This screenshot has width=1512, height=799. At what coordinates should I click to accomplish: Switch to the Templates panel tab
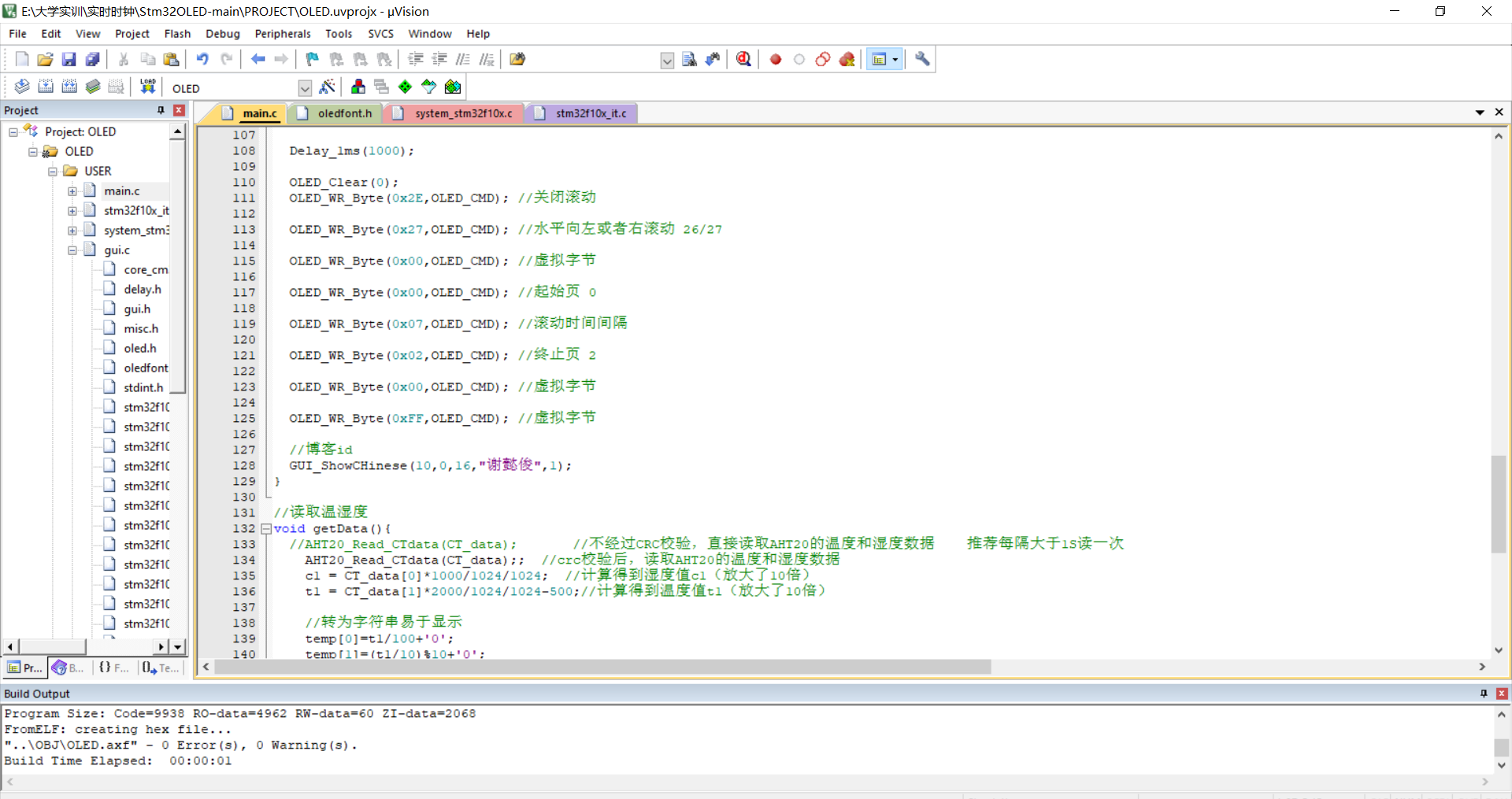coord(161,668)
